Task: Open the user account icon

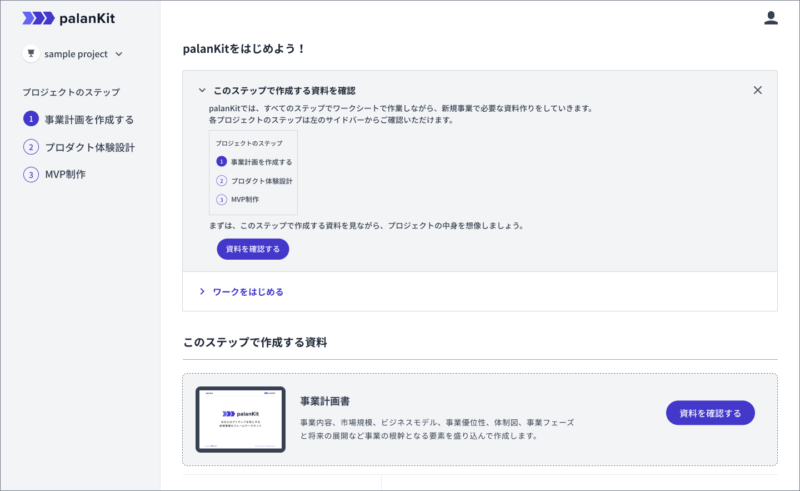Action: click(770, 18)
